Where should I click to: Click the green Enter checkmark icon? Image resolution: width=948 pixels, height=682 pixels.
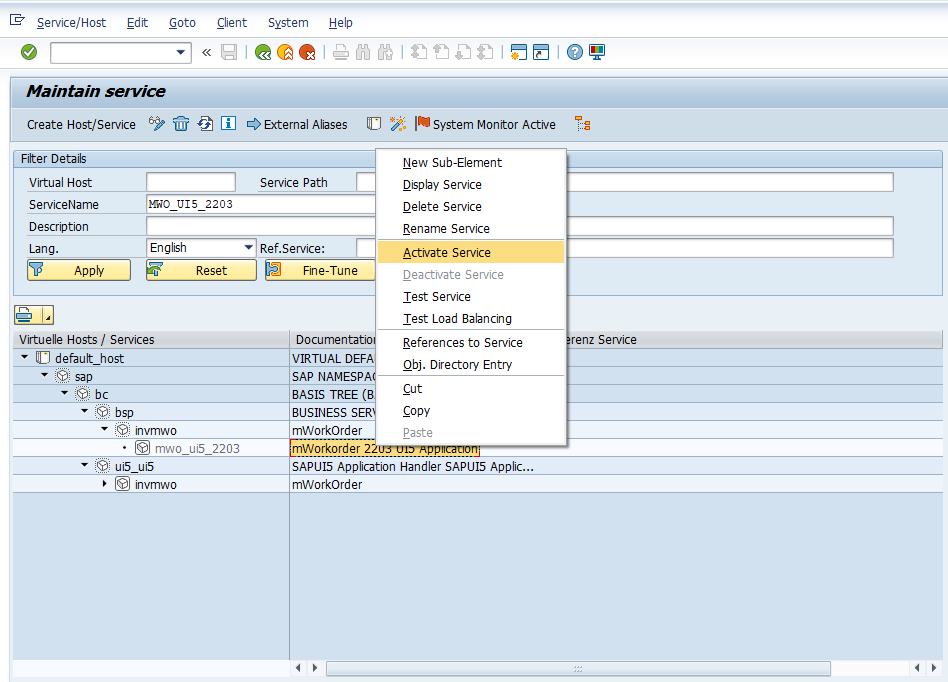(x=29, y=52)
